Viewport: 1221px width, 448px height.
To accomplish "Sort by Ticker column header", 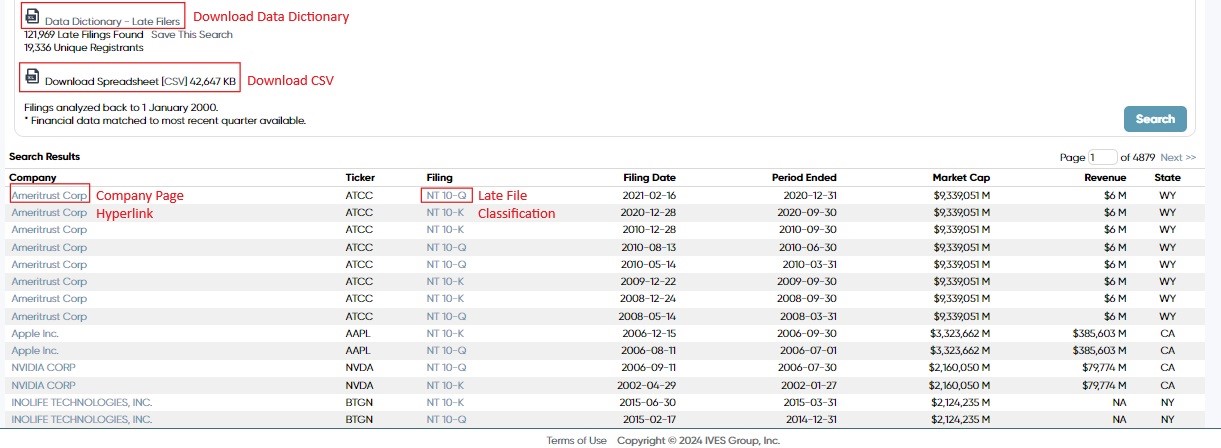I will 360,177.
